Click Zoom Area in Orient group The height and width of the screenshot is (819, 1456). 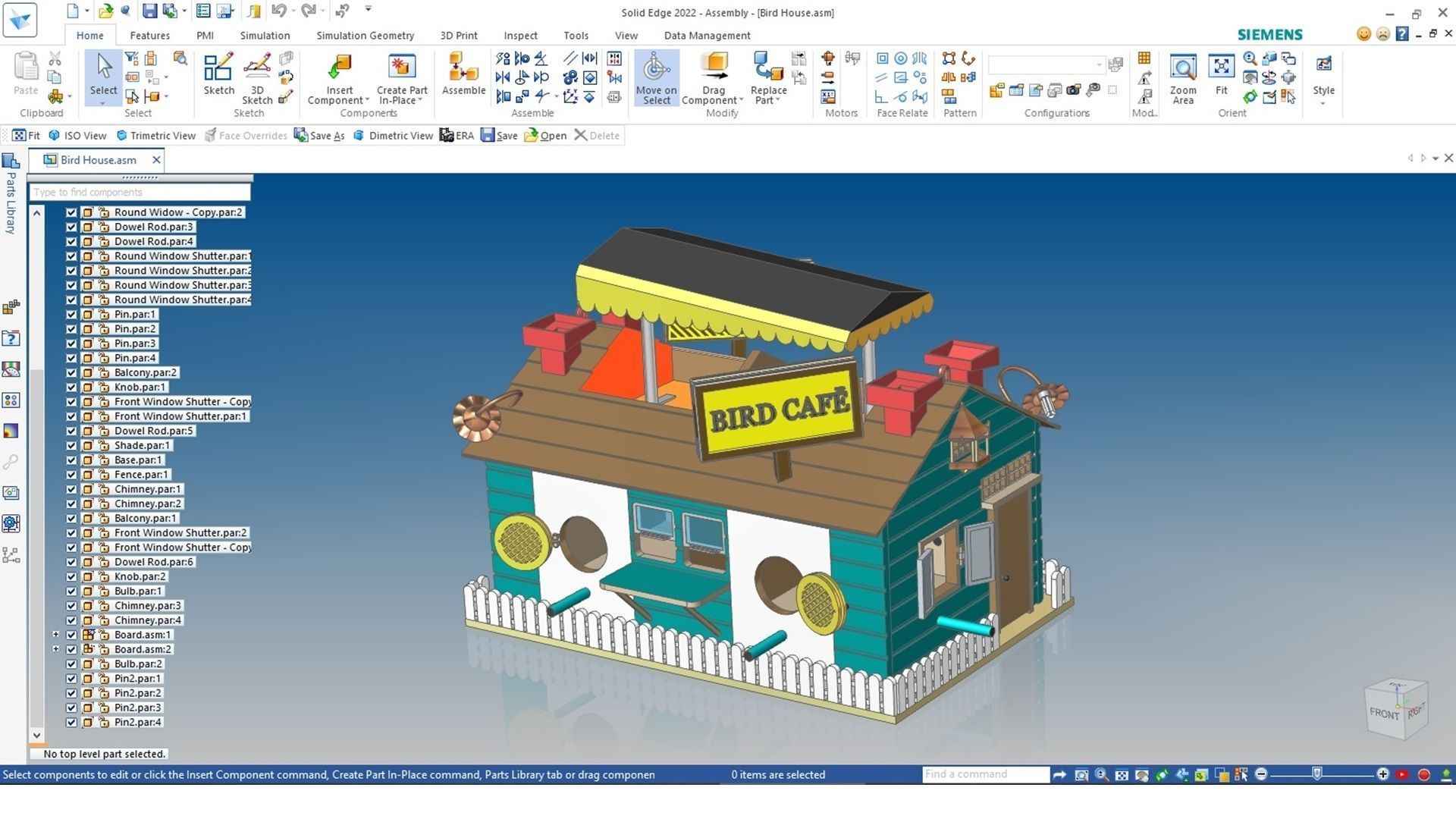(x=1183, y=79)
